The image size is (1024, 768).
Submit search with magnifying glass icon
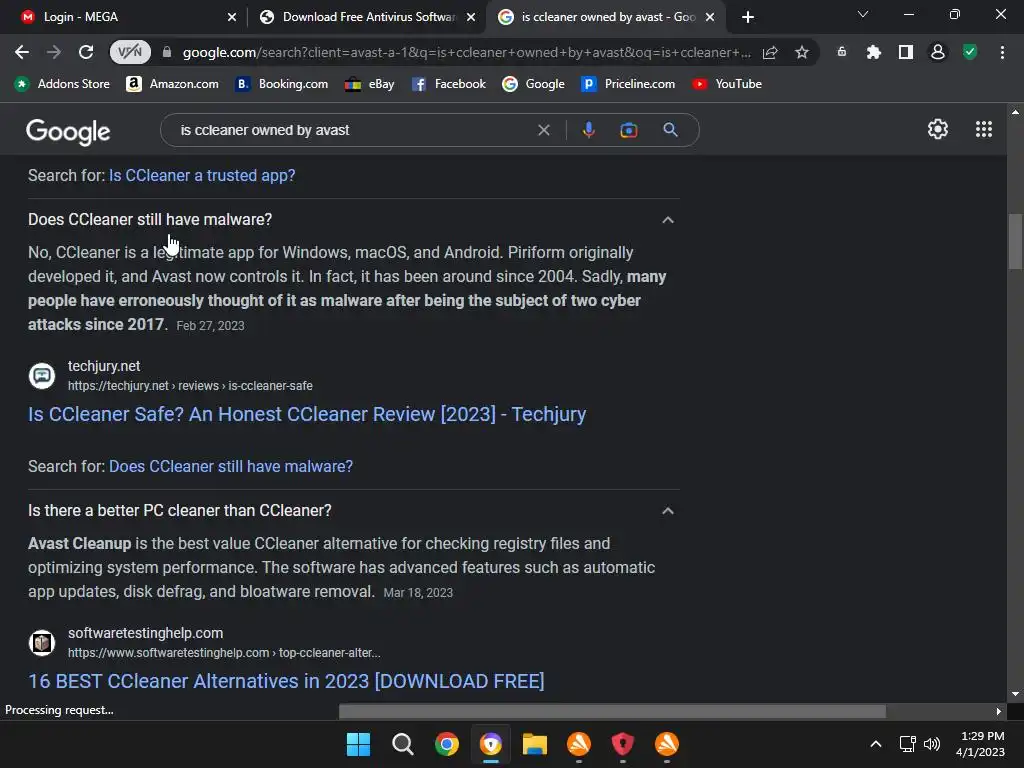(670, 130)
